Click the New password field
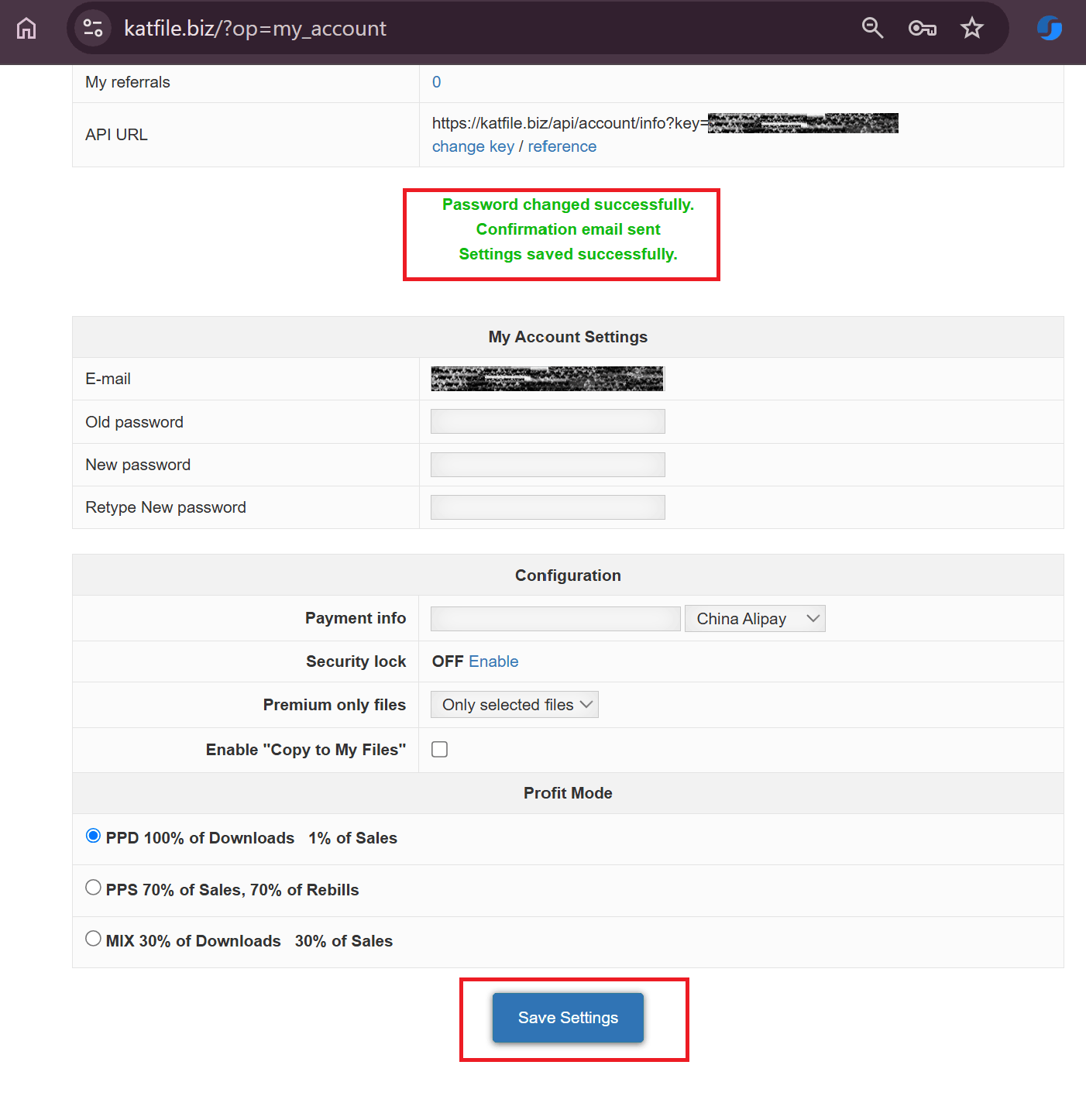This screenshot has width=1086, height=1120. point(548,465)
